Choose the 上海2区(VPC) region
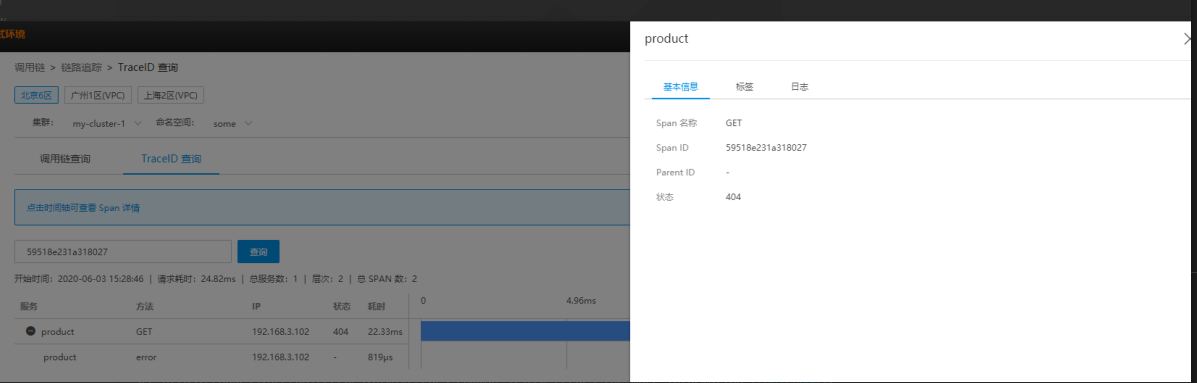The image size is (1197, 383). click(x=170, y=95)
